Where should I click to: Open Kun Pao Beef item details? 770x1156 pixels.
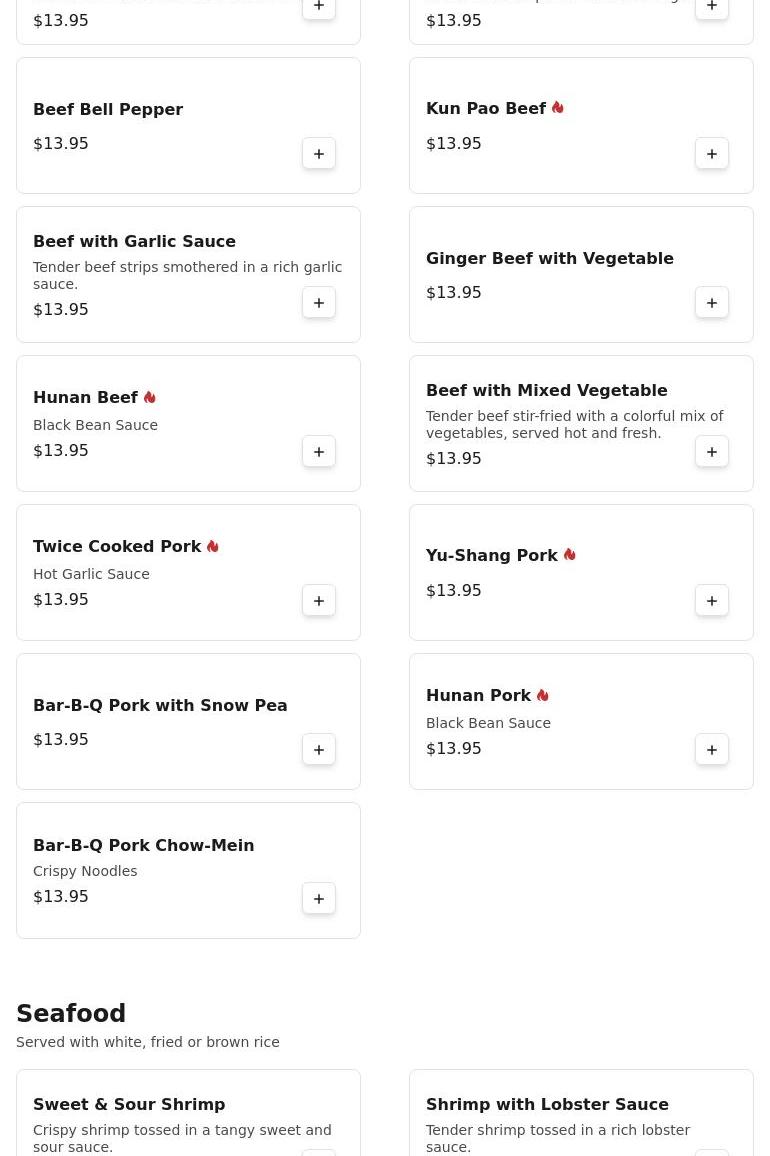point(486,108)
